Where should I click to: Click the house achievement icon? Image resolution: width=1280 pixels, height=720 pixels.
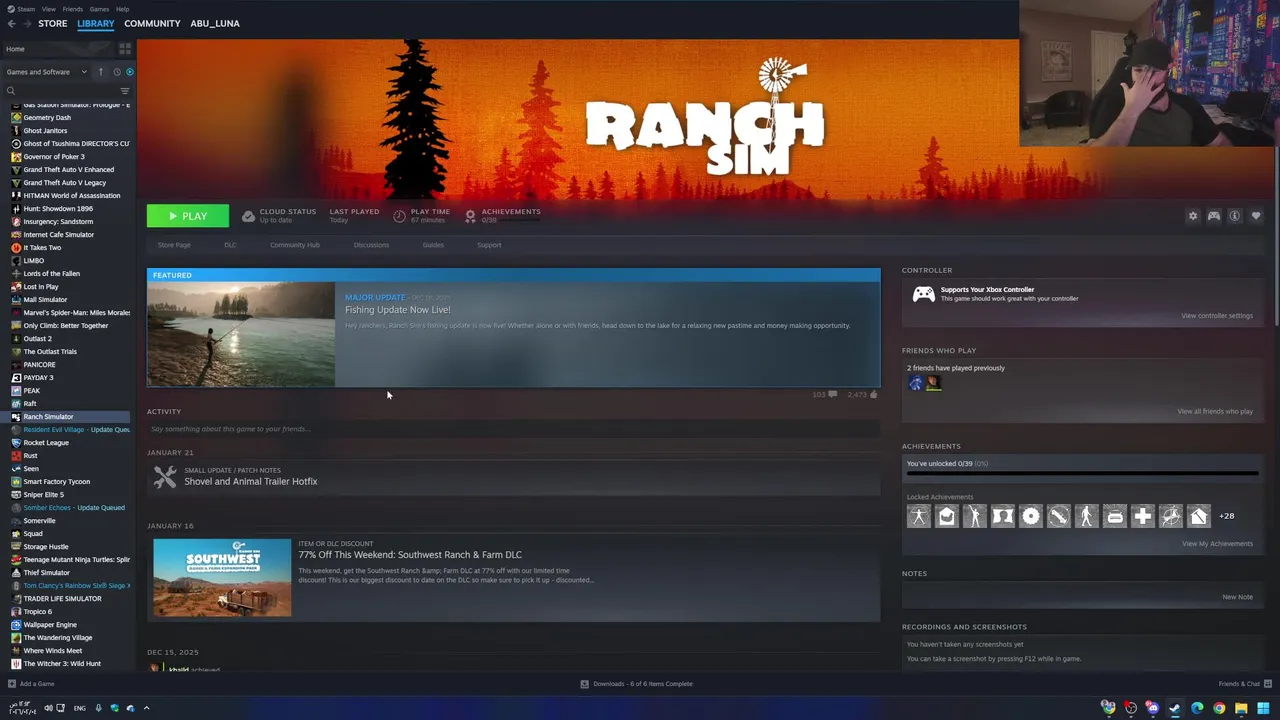click(x=1199, y=516)
